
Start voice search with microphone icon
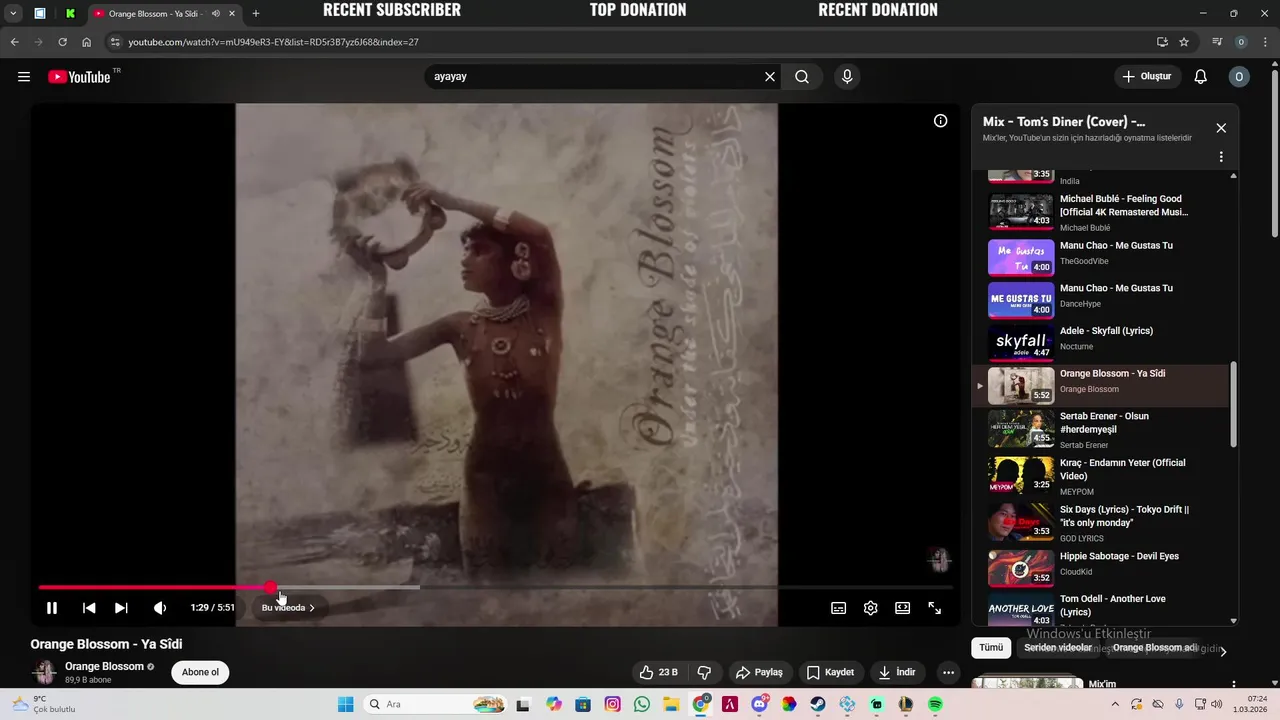click(848, 77)
